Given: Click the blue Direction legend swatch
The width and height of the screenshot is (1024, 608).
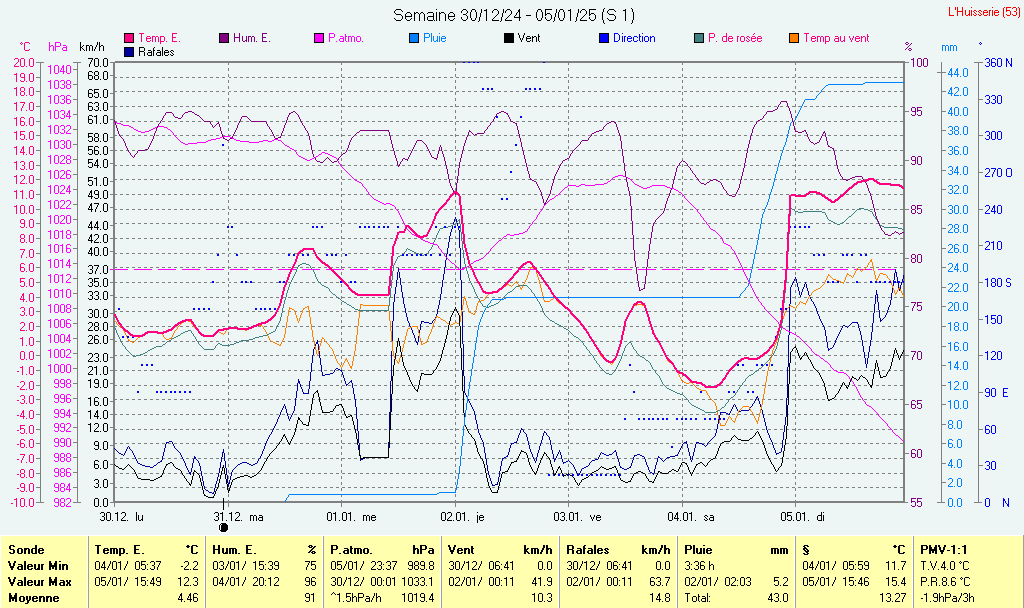Looking at the screenshot, I should 604,38.
